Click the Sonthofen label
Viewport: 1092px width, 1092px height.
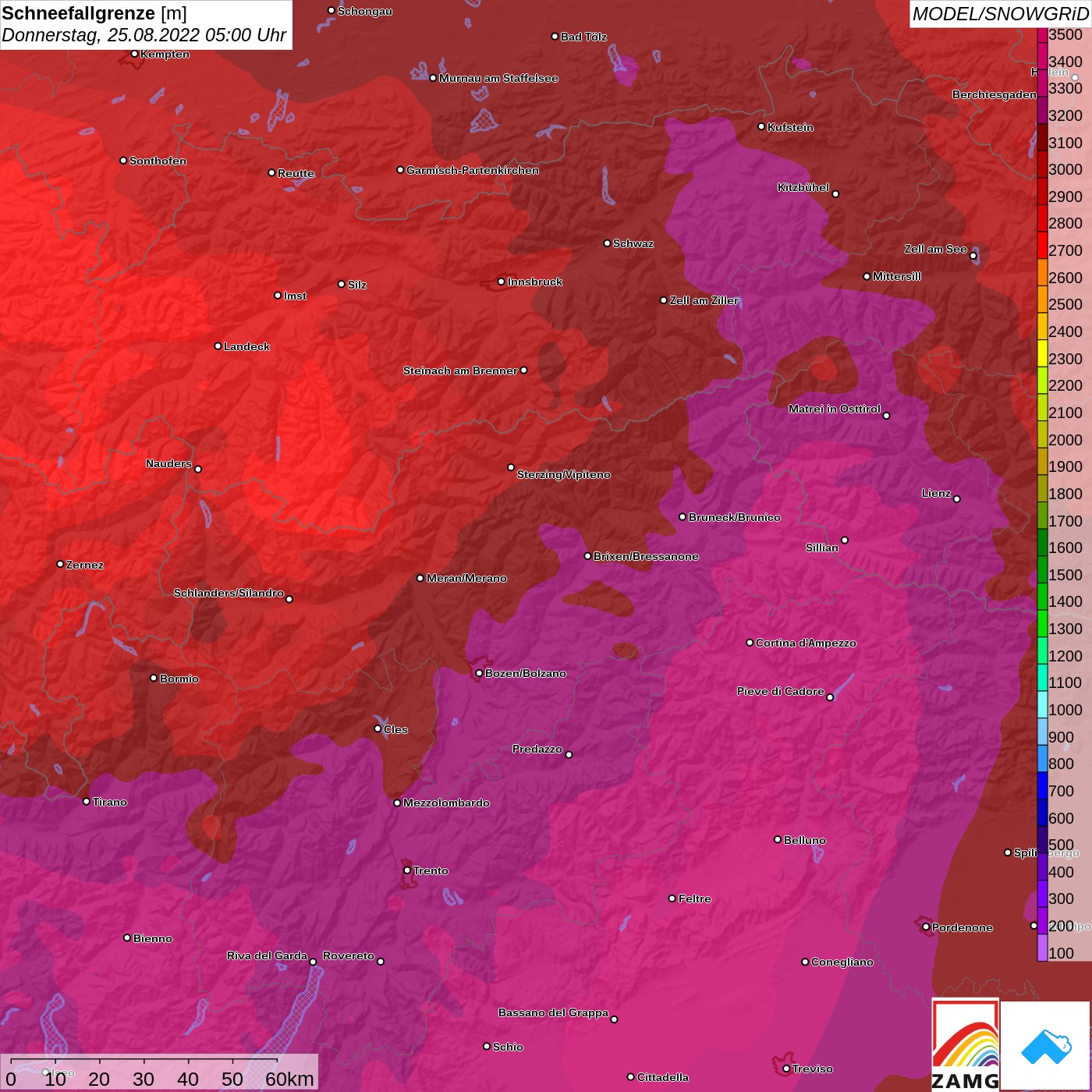pyautogui.click(x=158, y=161)
